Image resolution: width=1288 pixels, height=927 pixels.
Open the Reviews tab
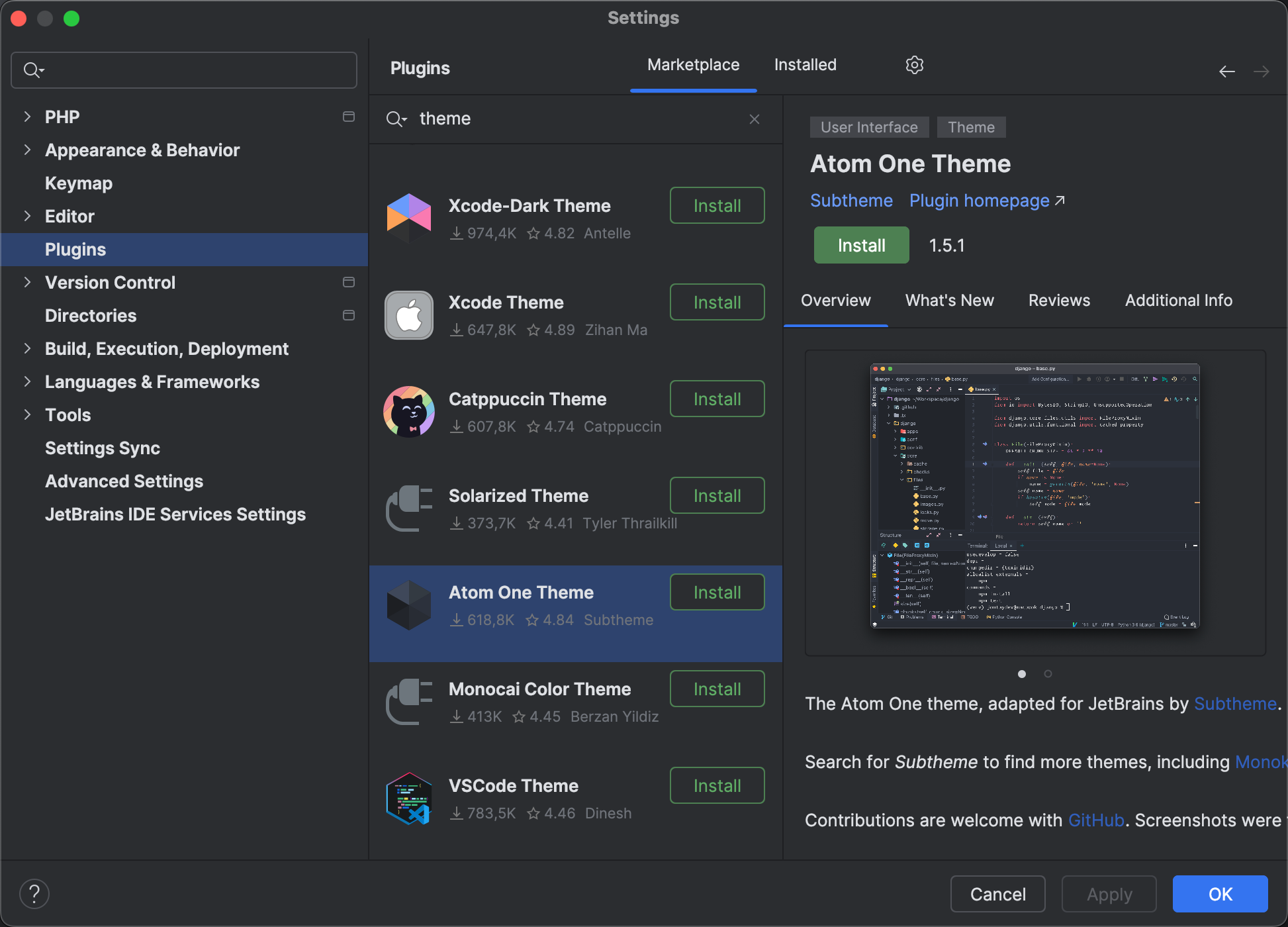(1058, 300)
